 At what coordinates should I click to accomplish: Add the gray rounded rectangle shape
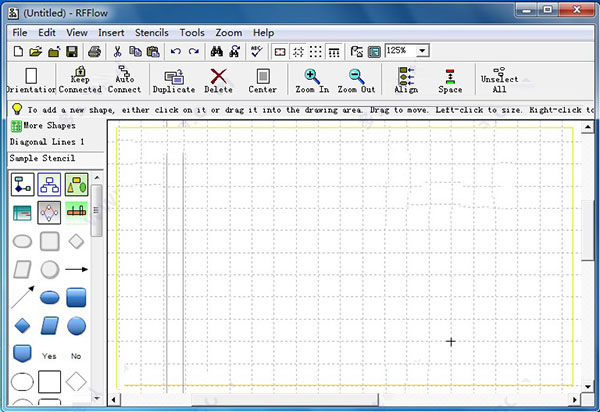50,242
